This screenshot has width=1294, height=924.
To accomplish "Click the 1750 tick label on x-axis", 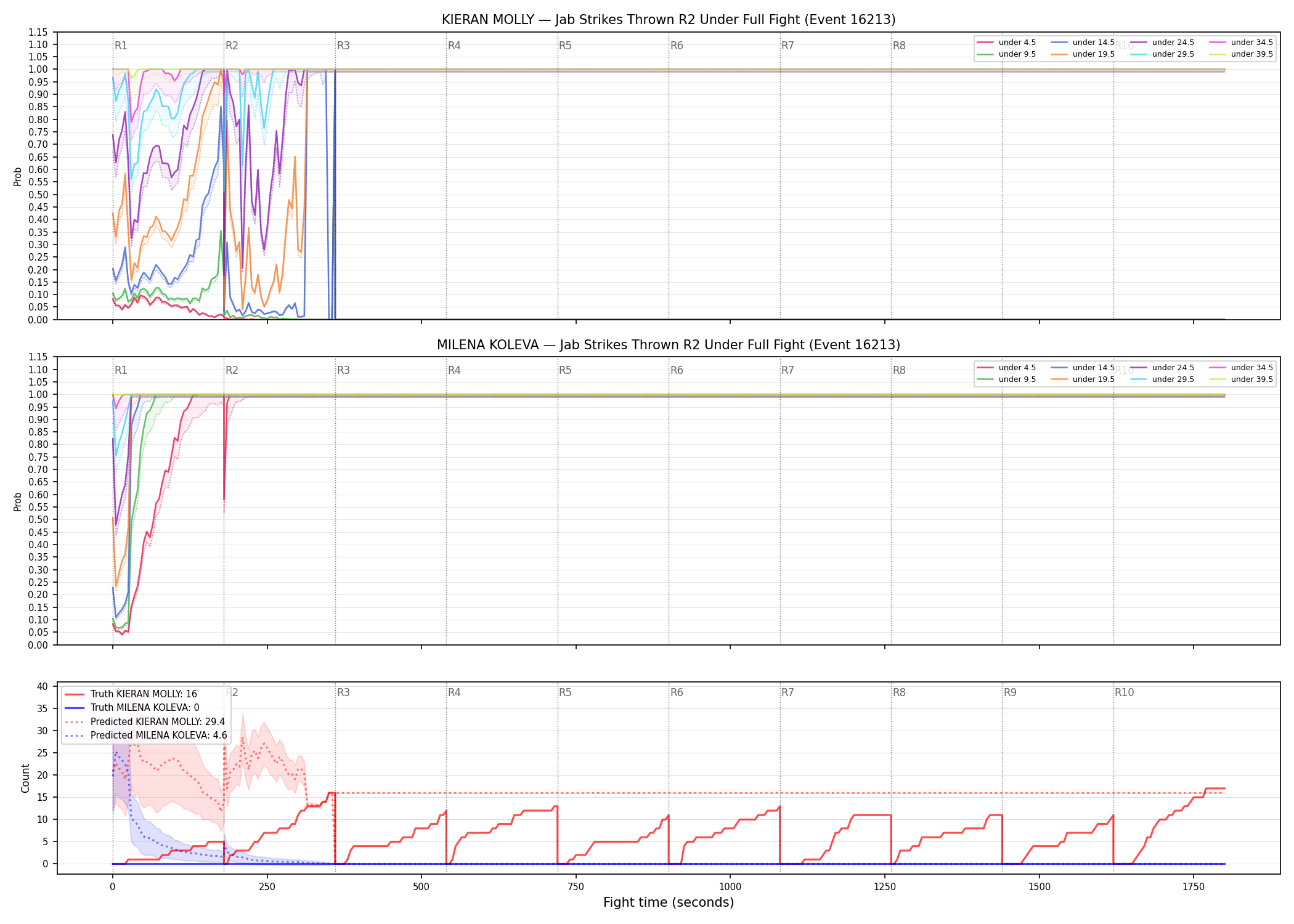I will tap(1194, 887).
